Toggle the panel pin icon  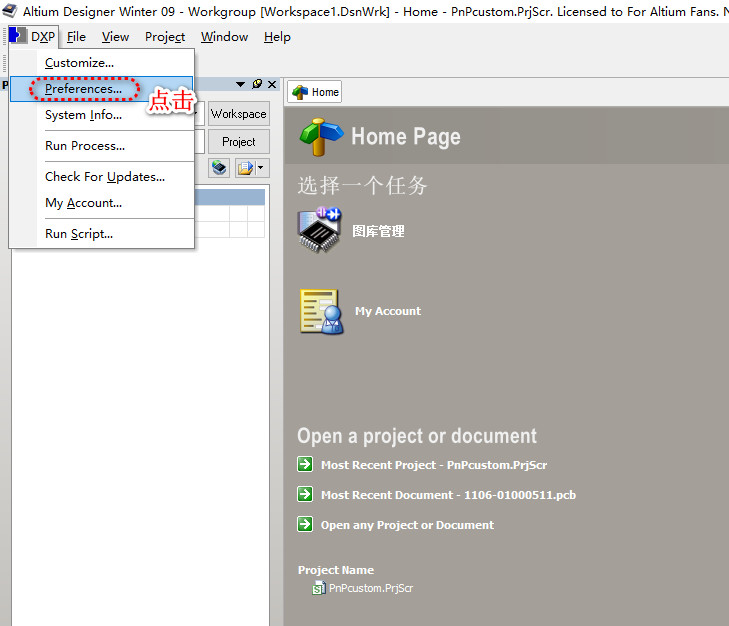257,85
